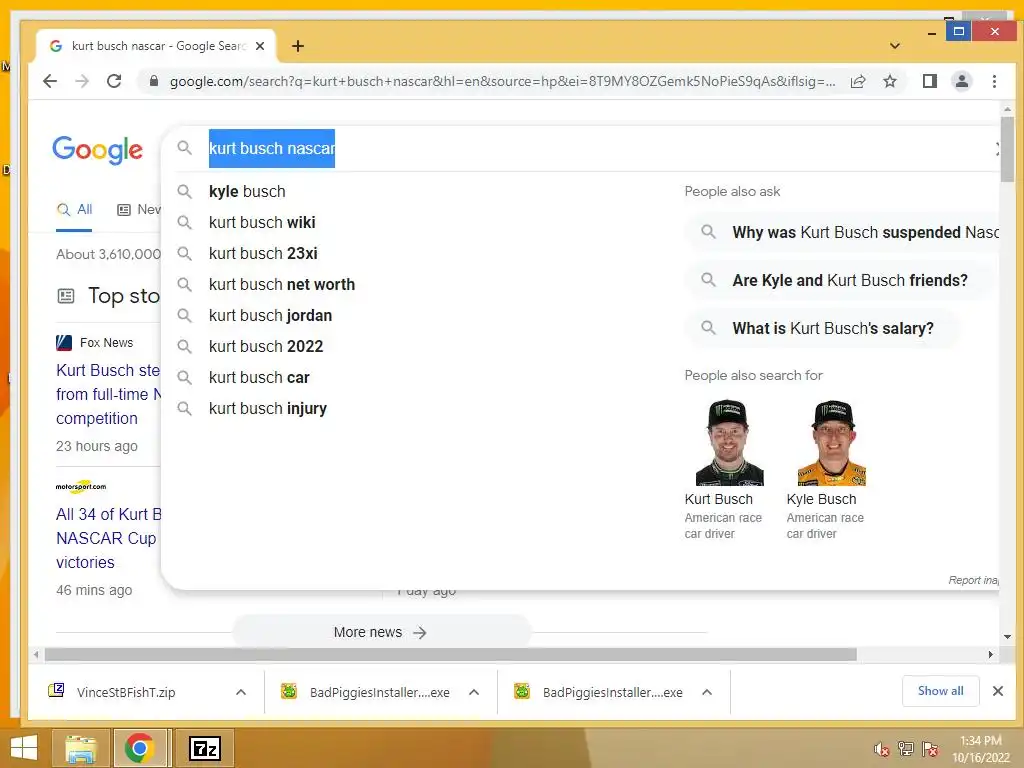This screenshot has width=1024, height=768.
Task: Ask why Kurt Busch was suspended
Action: tap(842, 232)
